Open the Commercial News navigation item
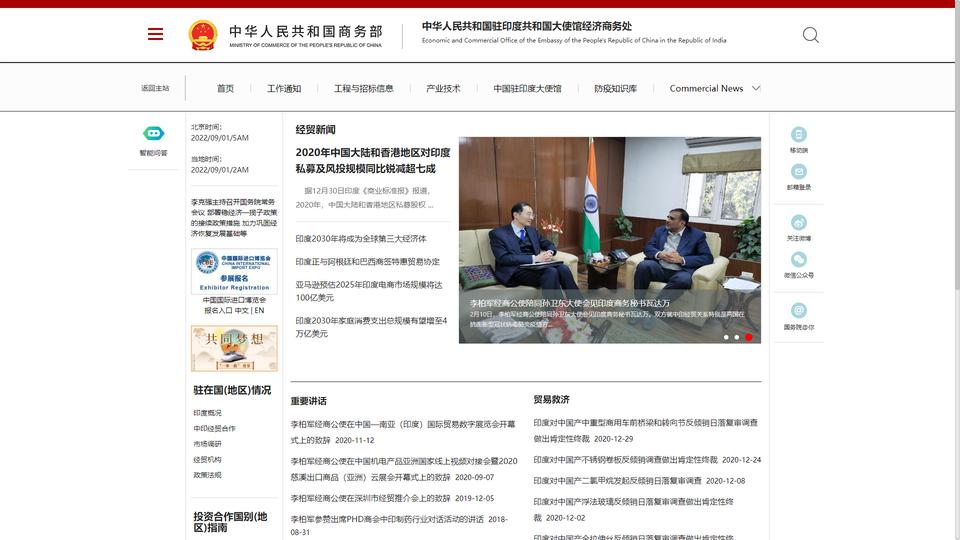960x540 pixels. 706,88
